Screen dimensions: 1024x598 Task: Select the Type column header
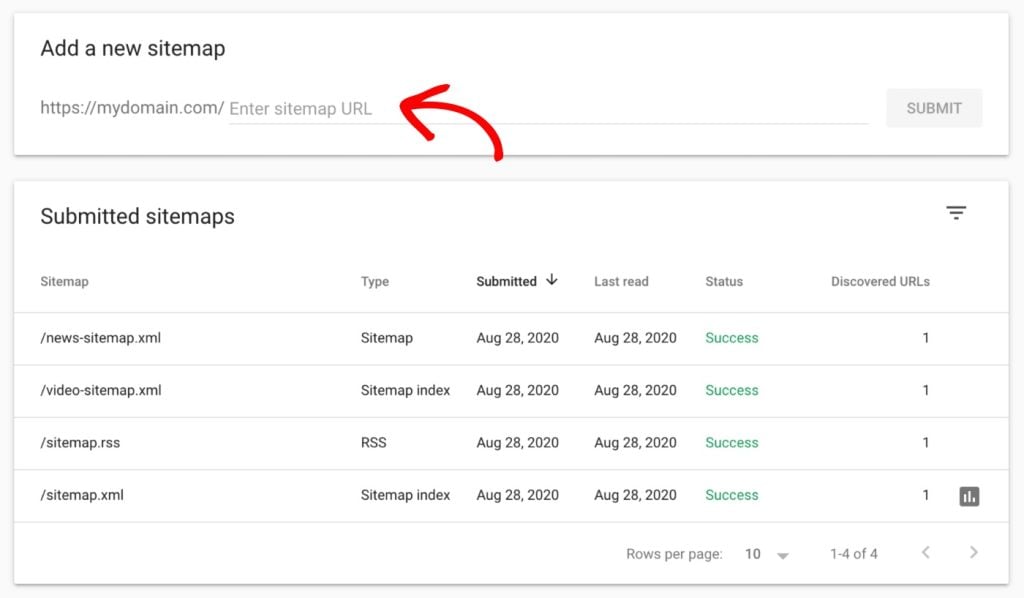374,281
